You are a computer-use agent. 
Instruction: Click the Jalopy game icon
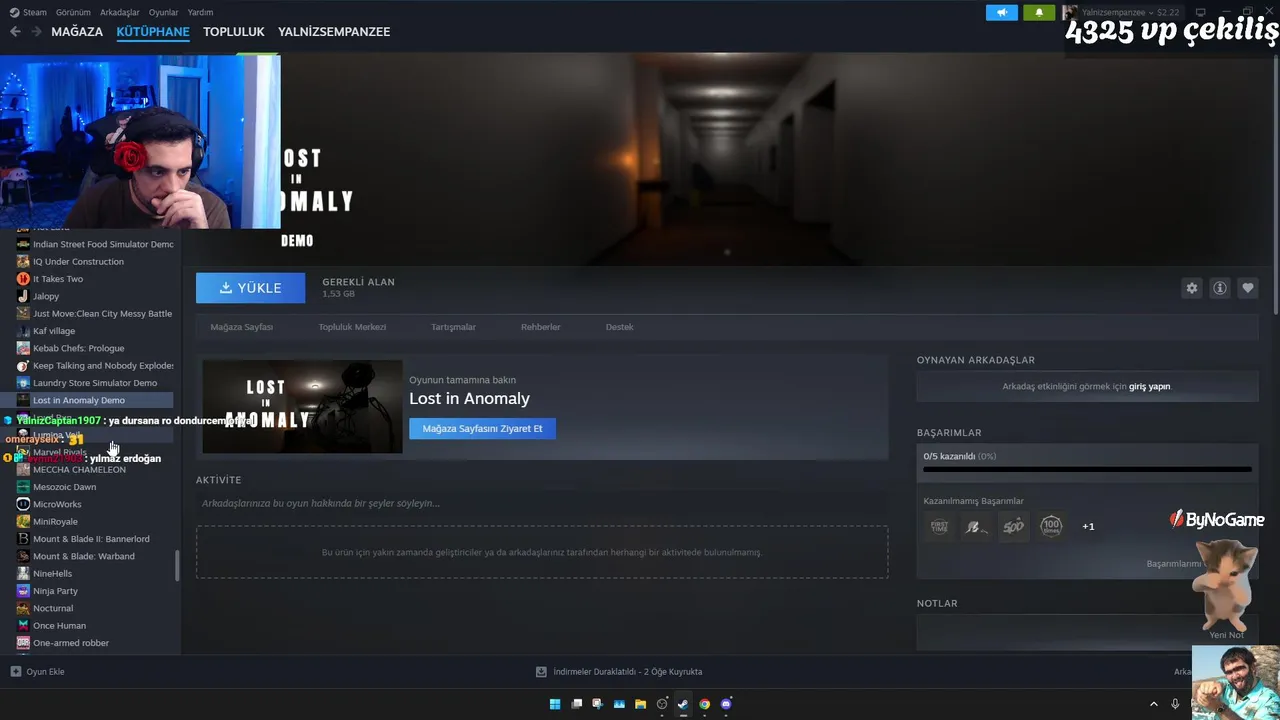pyautogui.click(x=23, y=296)
